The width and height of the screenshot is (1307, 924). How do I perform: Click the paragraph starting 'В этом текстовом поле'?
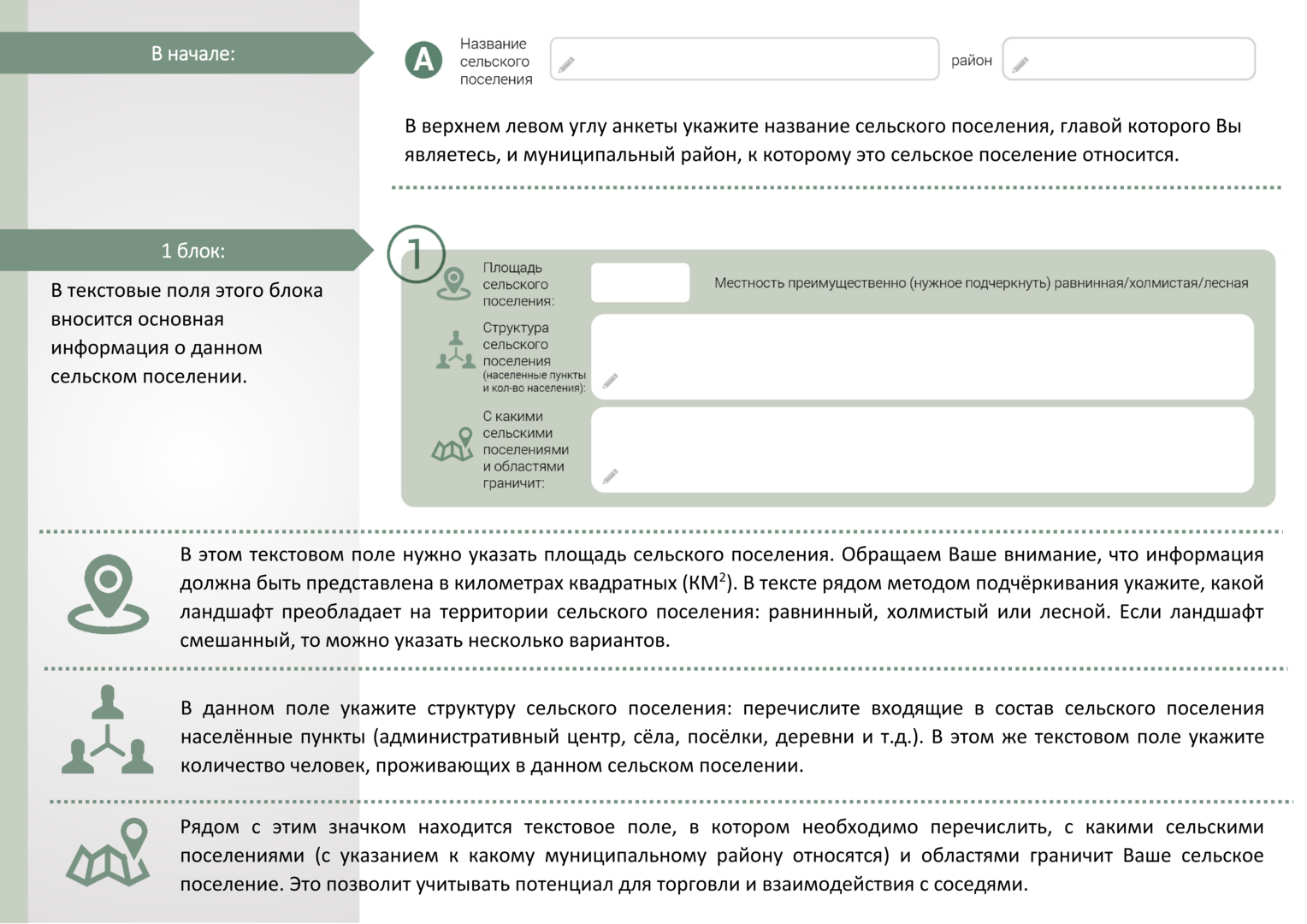click(x=721, y=597)
